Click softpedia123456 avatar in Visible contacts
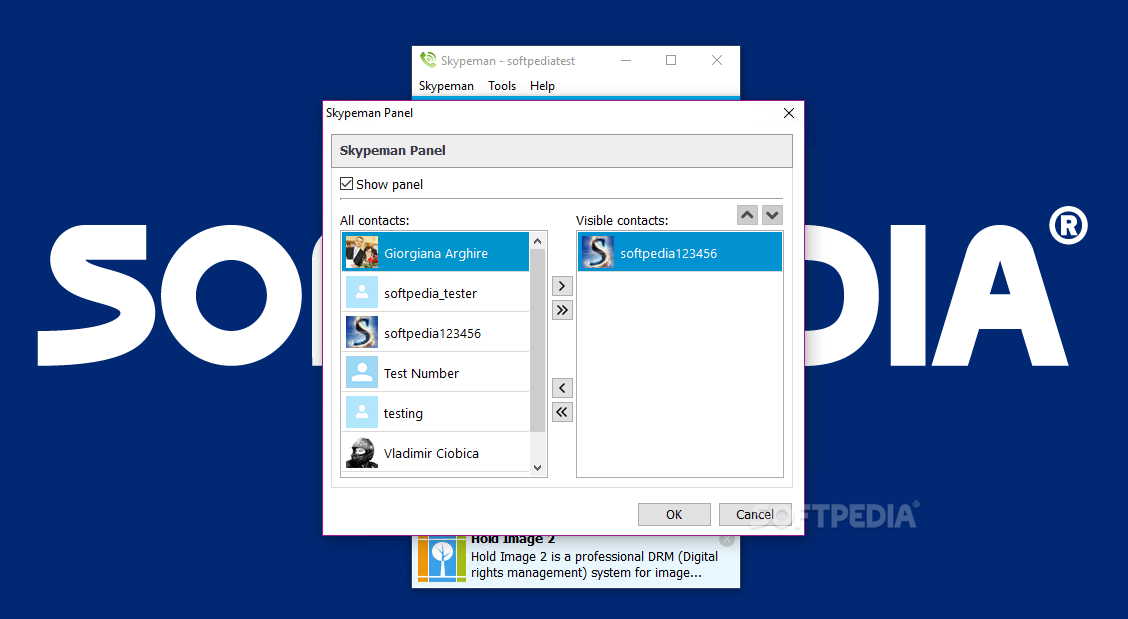 [x=598, y=252]
